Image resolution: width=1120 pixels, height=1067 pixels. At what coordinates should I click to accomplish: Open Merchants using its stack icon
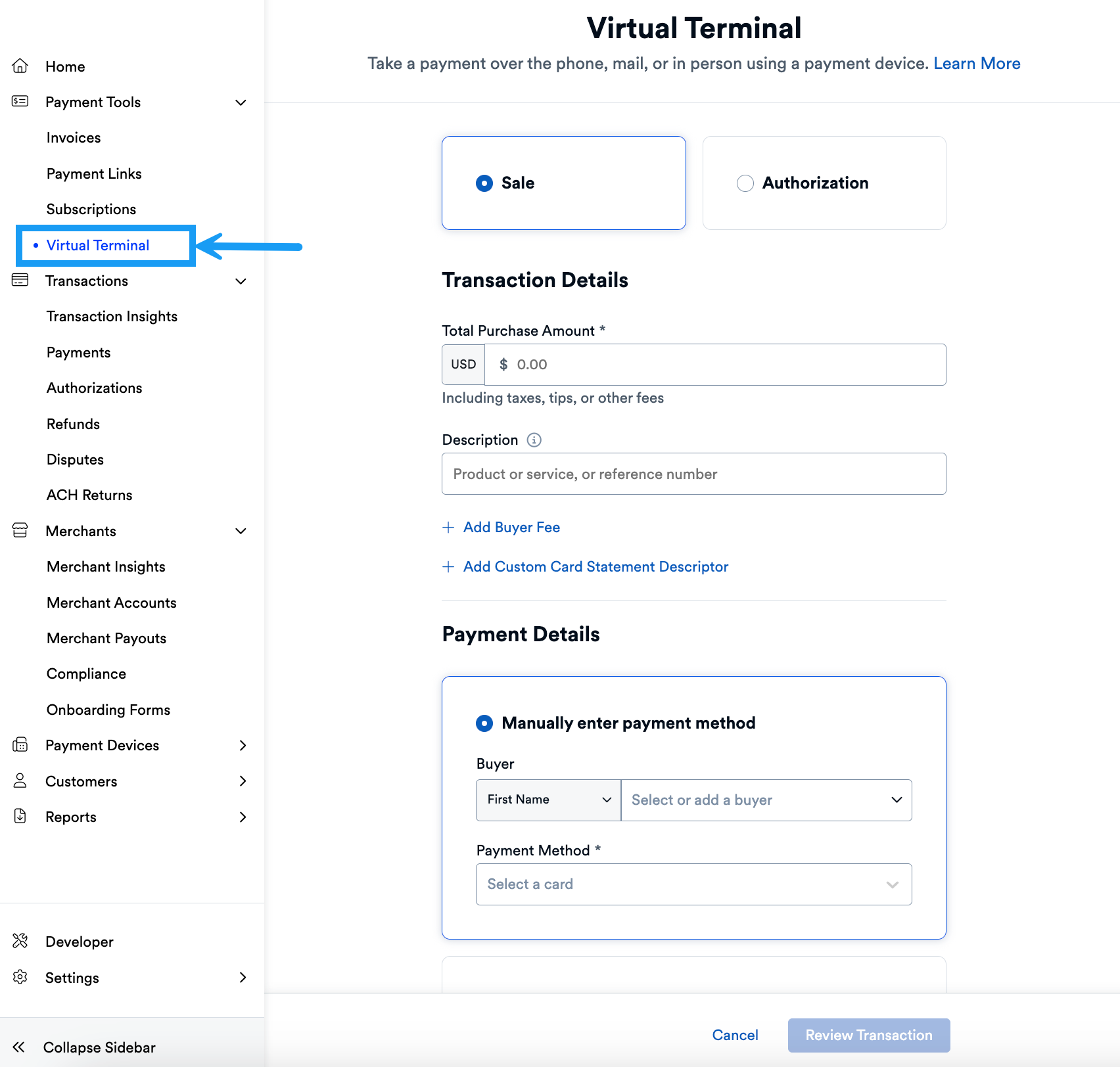20,530
